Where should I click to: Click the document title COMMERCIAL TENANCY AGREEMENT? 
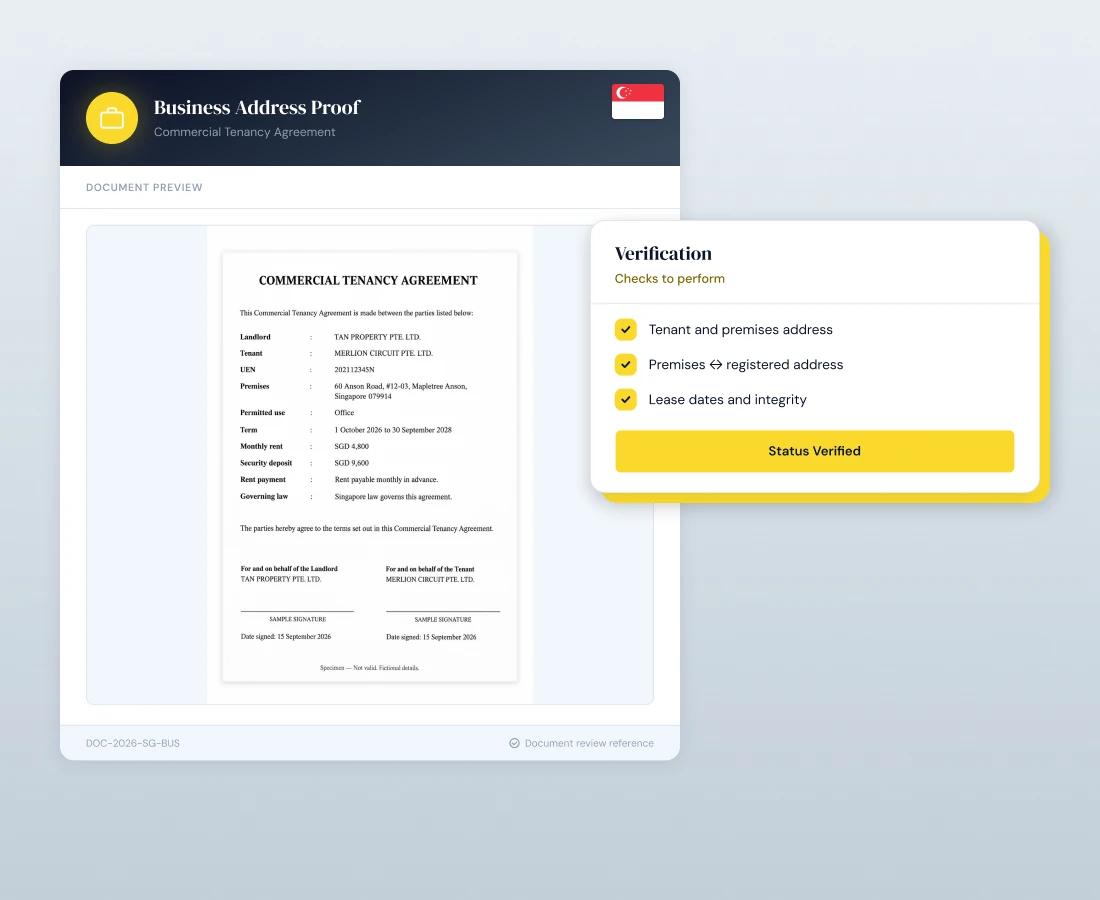pyautogui.click(x=368, y=281)
